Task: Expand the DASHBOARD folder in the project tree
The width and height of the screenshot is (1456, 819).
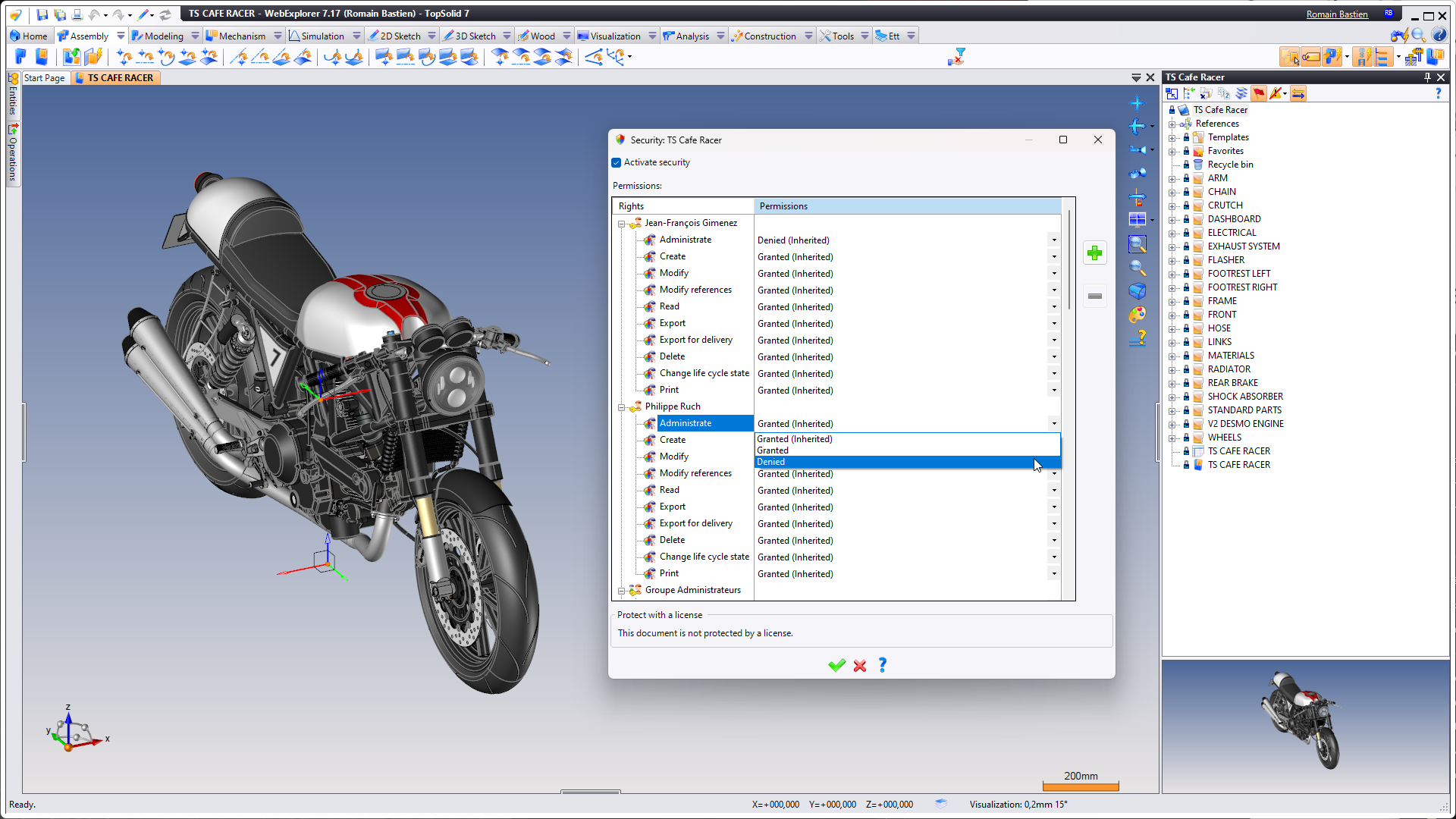Action: click(1172, 219)
